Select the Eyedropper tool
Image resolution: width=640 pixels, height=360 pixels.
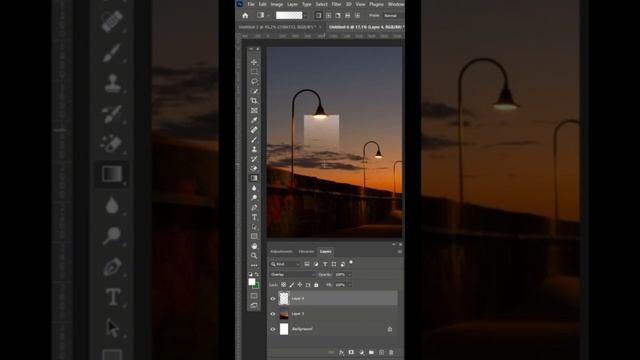click(254, 120)
